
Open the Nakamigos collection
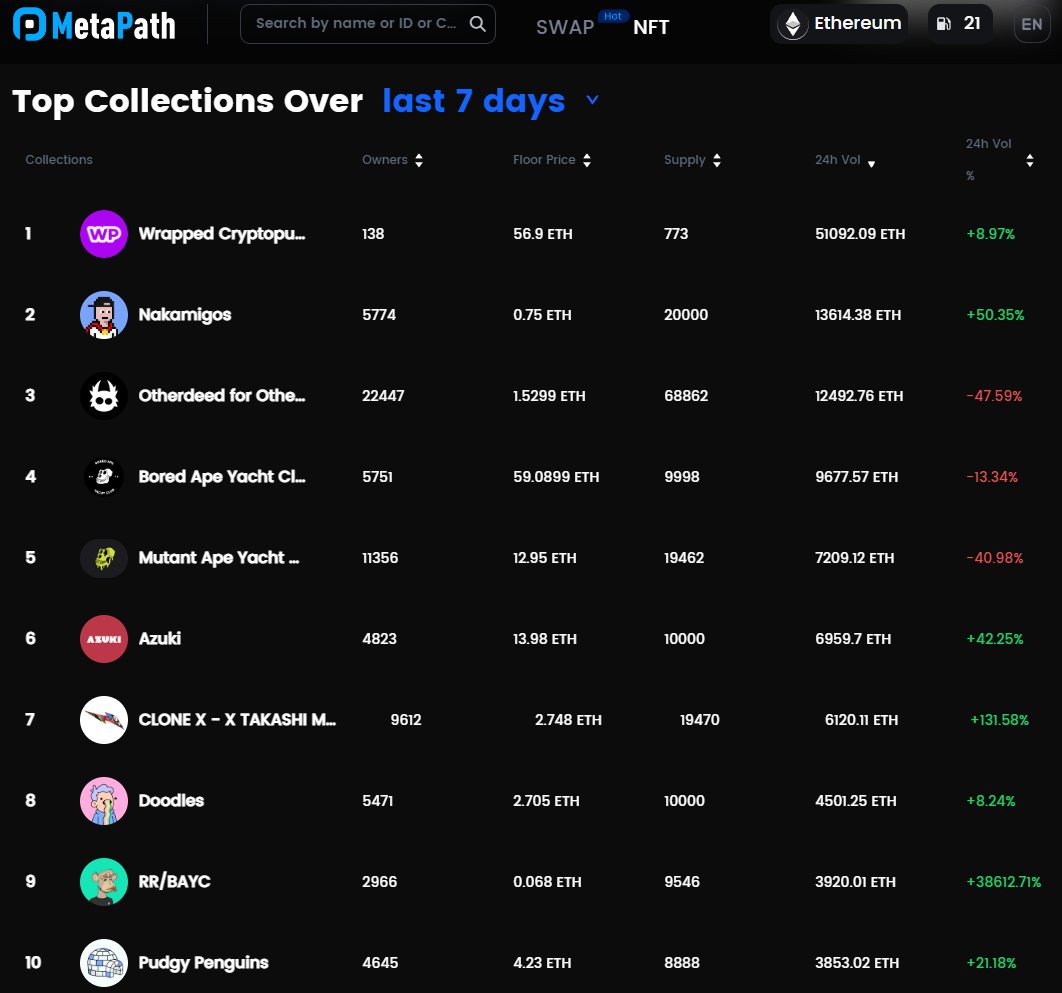coord(185,315)
